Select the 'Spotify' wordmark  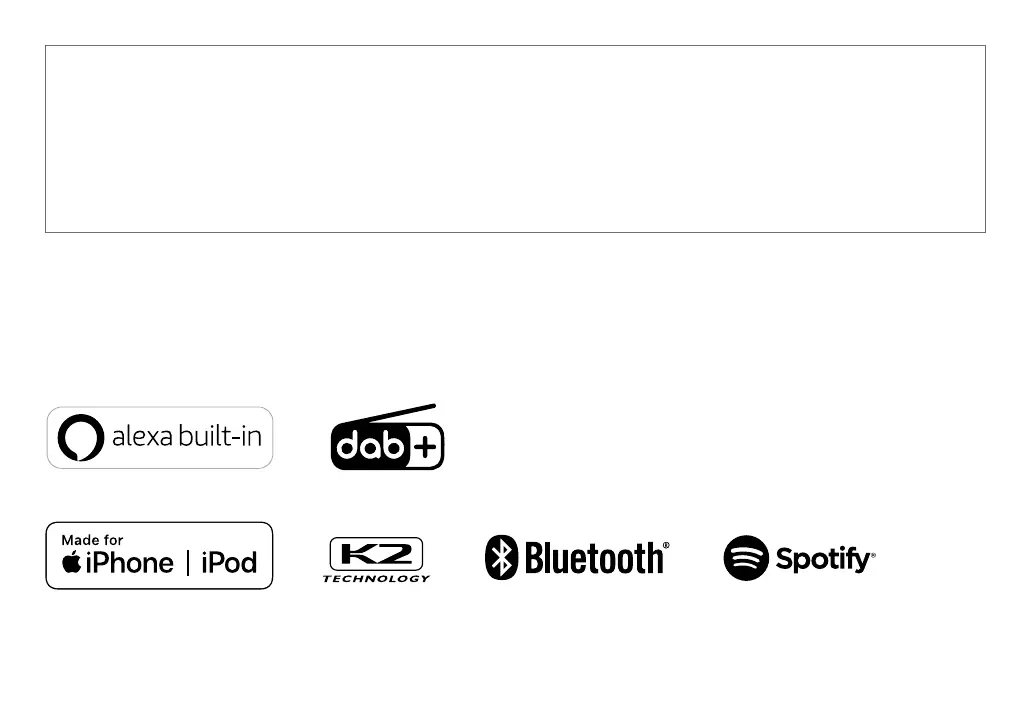pos(823,559)
